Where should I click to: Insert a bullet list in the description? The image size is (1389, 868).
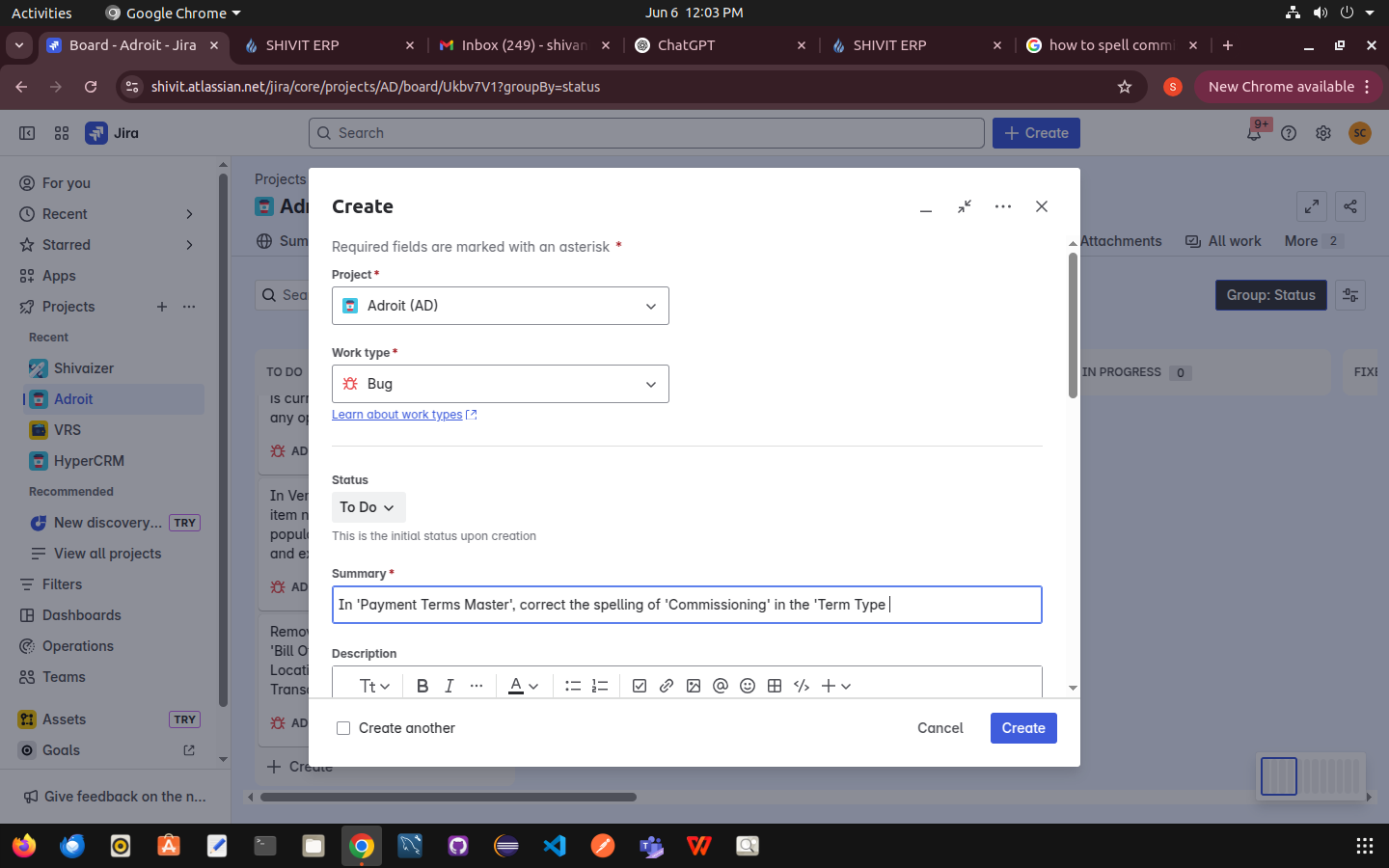573,686
